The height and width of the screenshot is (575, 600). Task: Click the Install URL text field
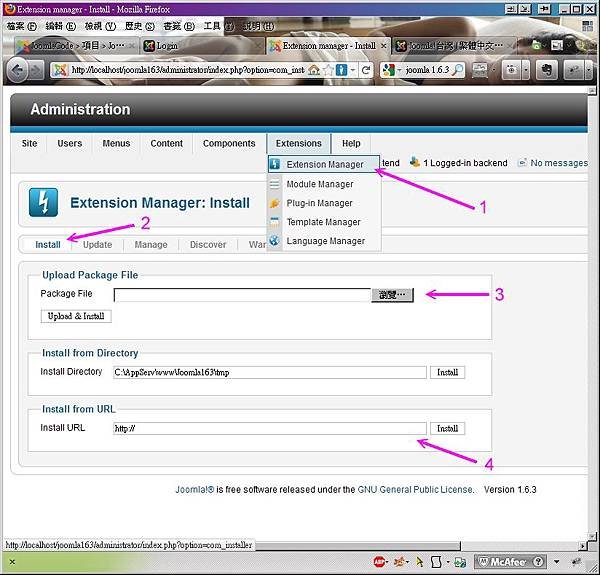click(x=270, y=428)
